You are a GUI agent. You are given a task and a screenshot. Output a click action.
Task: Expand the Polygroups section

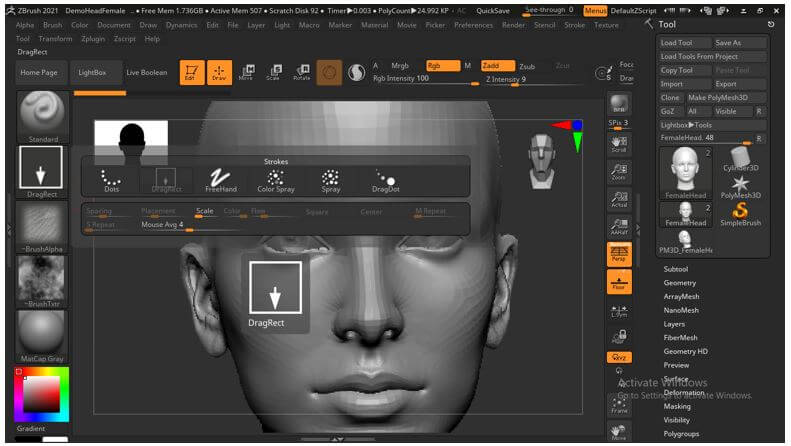pyautogui.click(x=681, y=433)
